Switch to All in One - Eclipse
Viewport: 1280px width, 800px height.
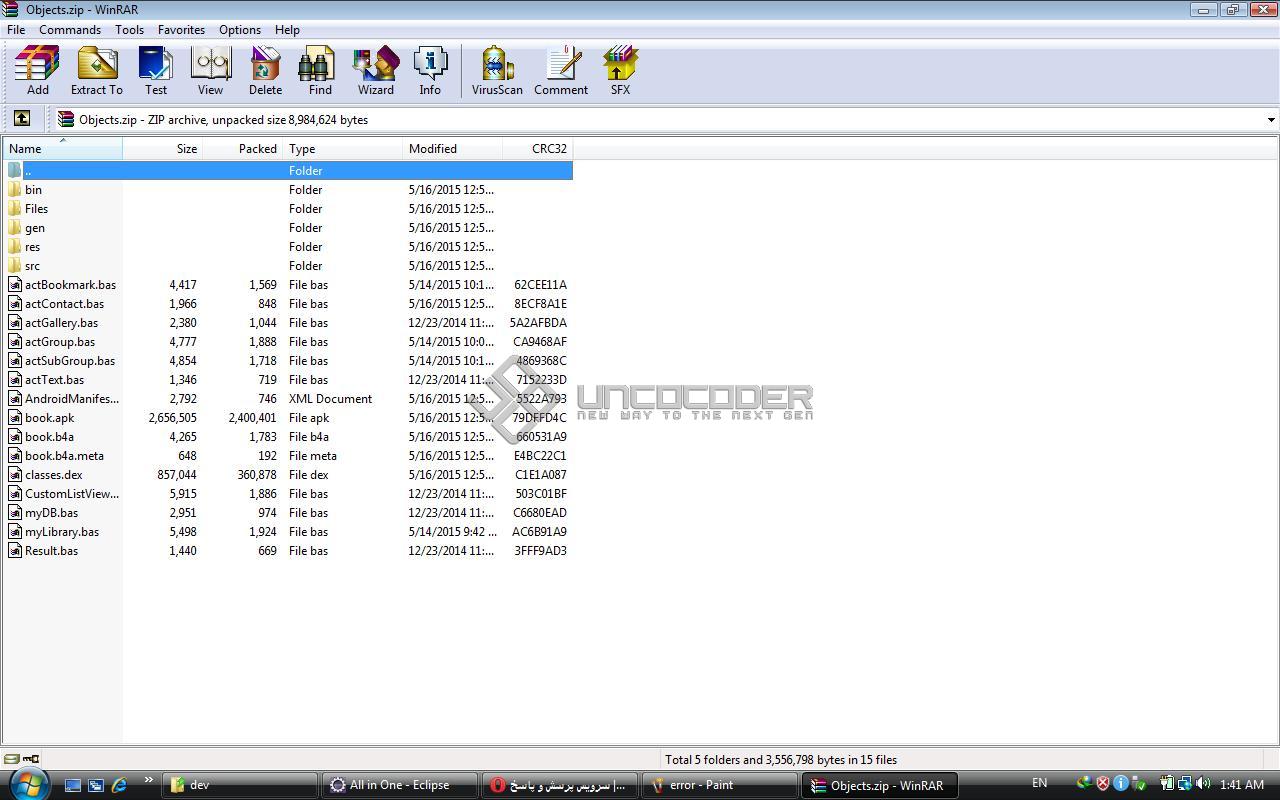[400, 785]
